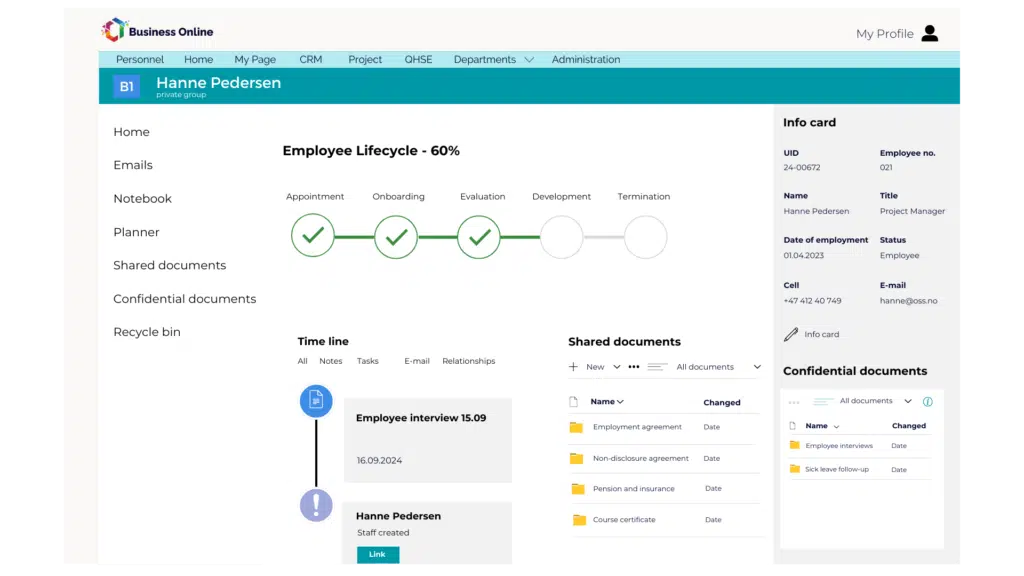
Task: Sort Shared documents by Changed column
Action: pyautogui.click(x=721, y=402)
